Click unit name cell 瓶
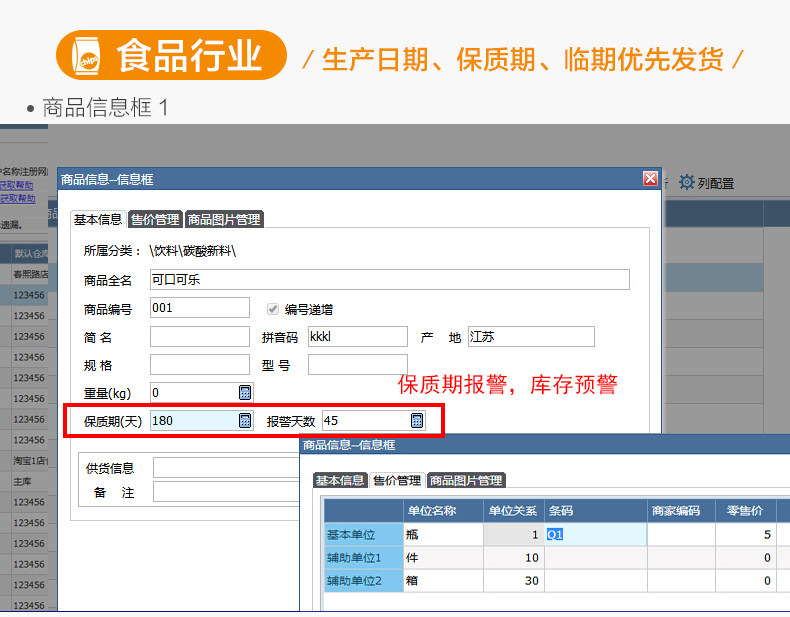Screen dimensions: 790x617 point(443,534)
